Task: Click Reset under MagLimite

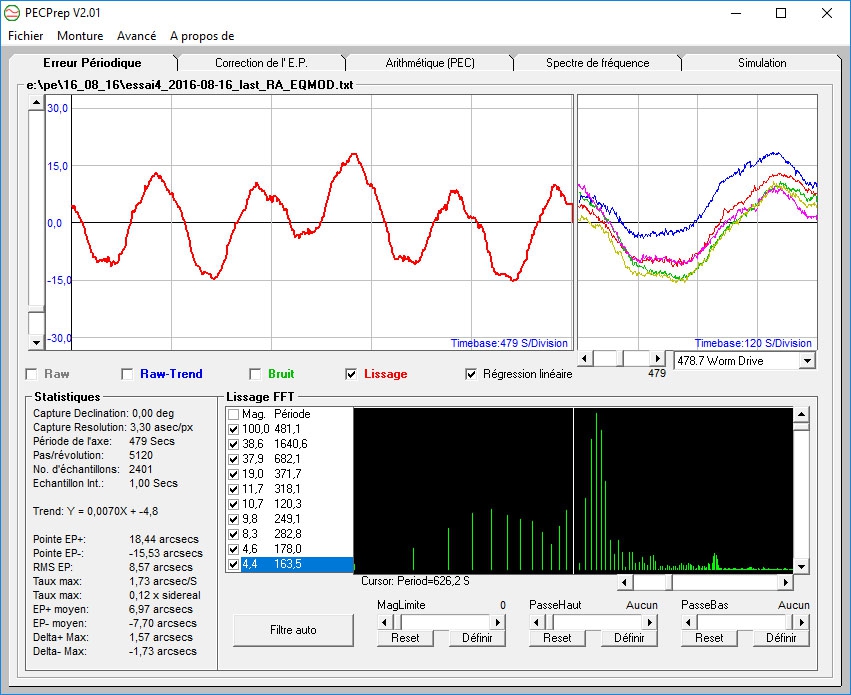Action: 405,638
